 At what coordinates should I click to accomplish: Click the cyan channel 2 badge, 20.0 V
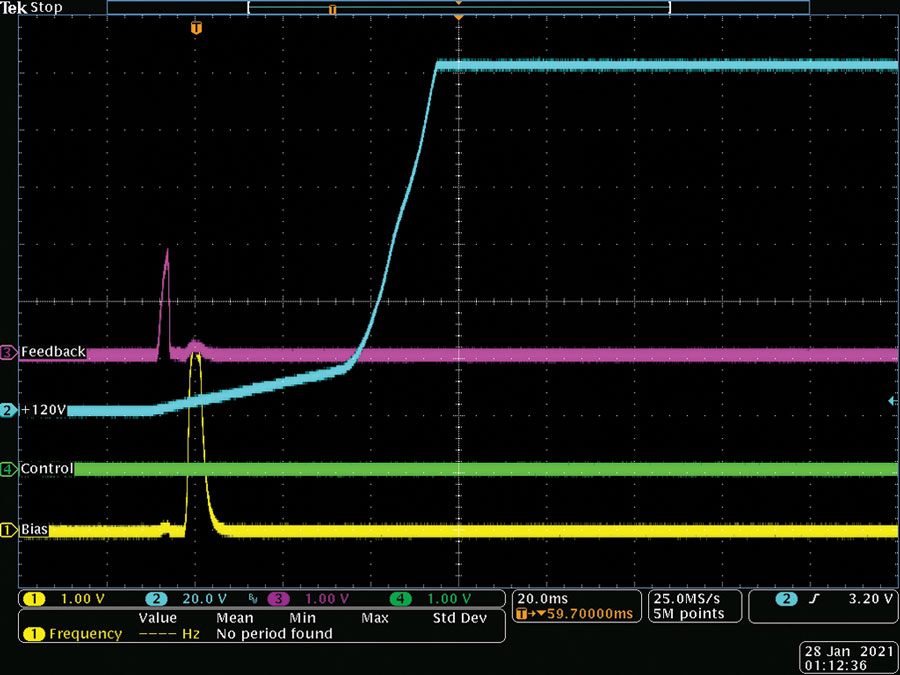188,599
